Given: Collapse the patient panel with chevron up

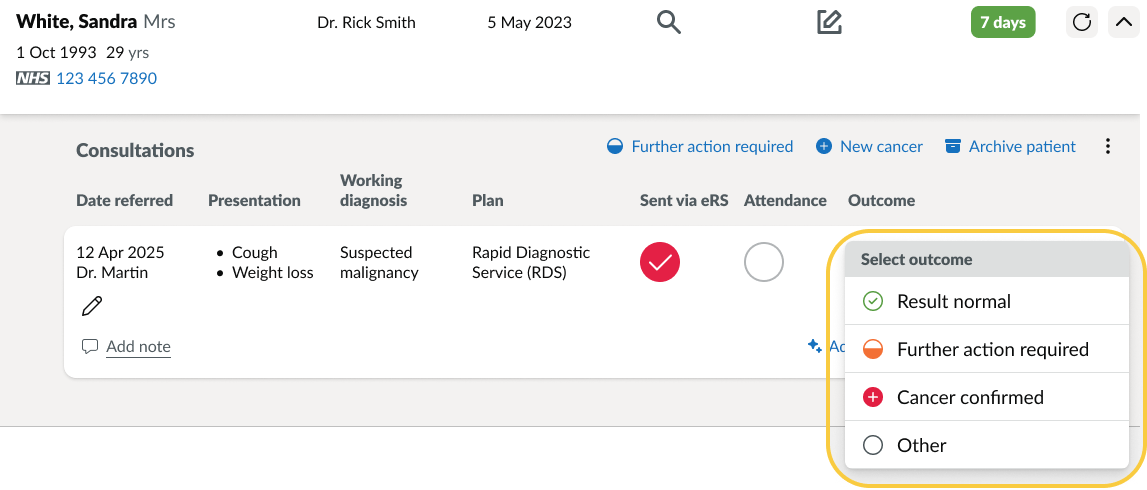Looking at the screenshot, I should click(x=1124, y=23).
